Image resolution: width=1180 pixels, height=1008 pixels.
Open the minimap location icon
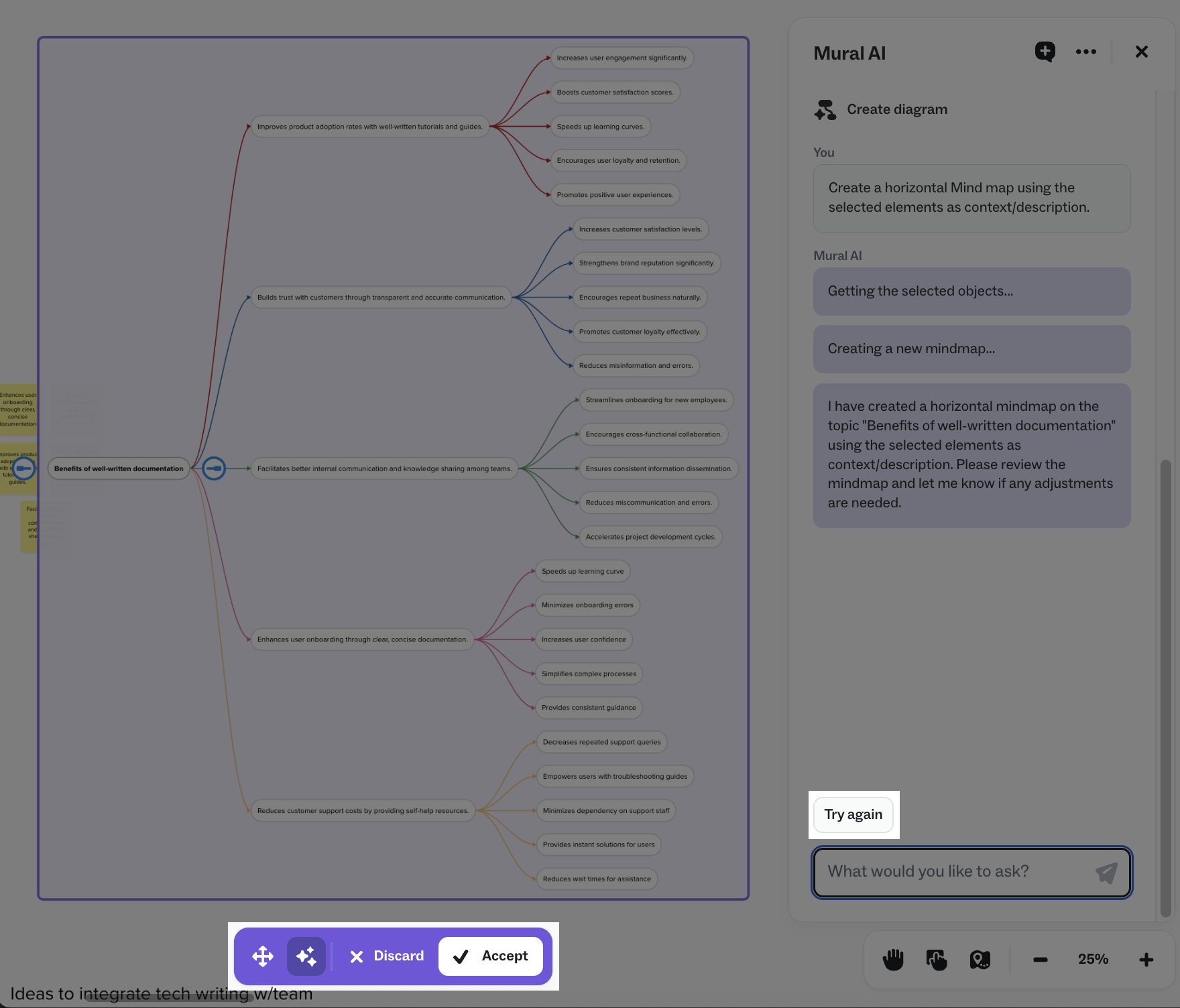(x=980, y=960)
